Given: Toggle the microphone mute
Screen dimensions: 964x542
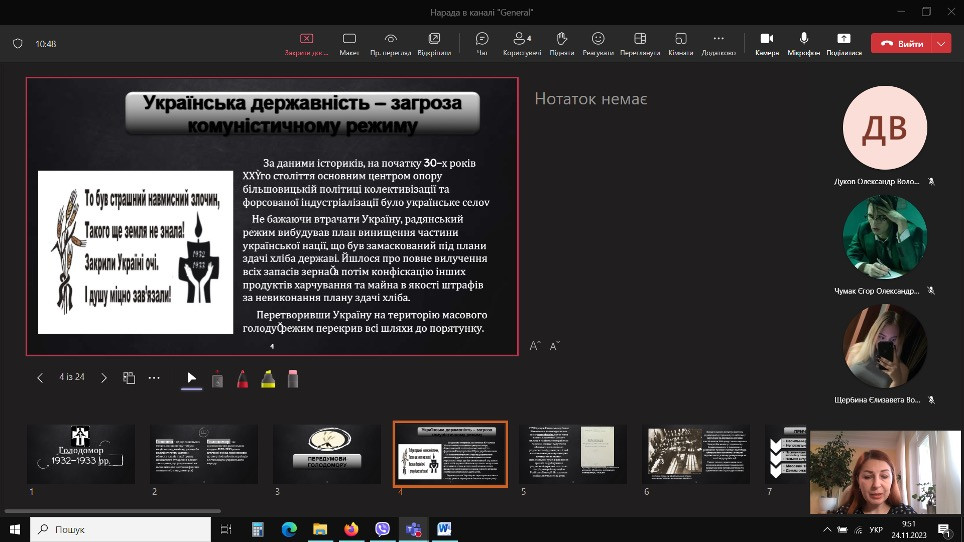Looking at the screenshot, I should 803,42.
